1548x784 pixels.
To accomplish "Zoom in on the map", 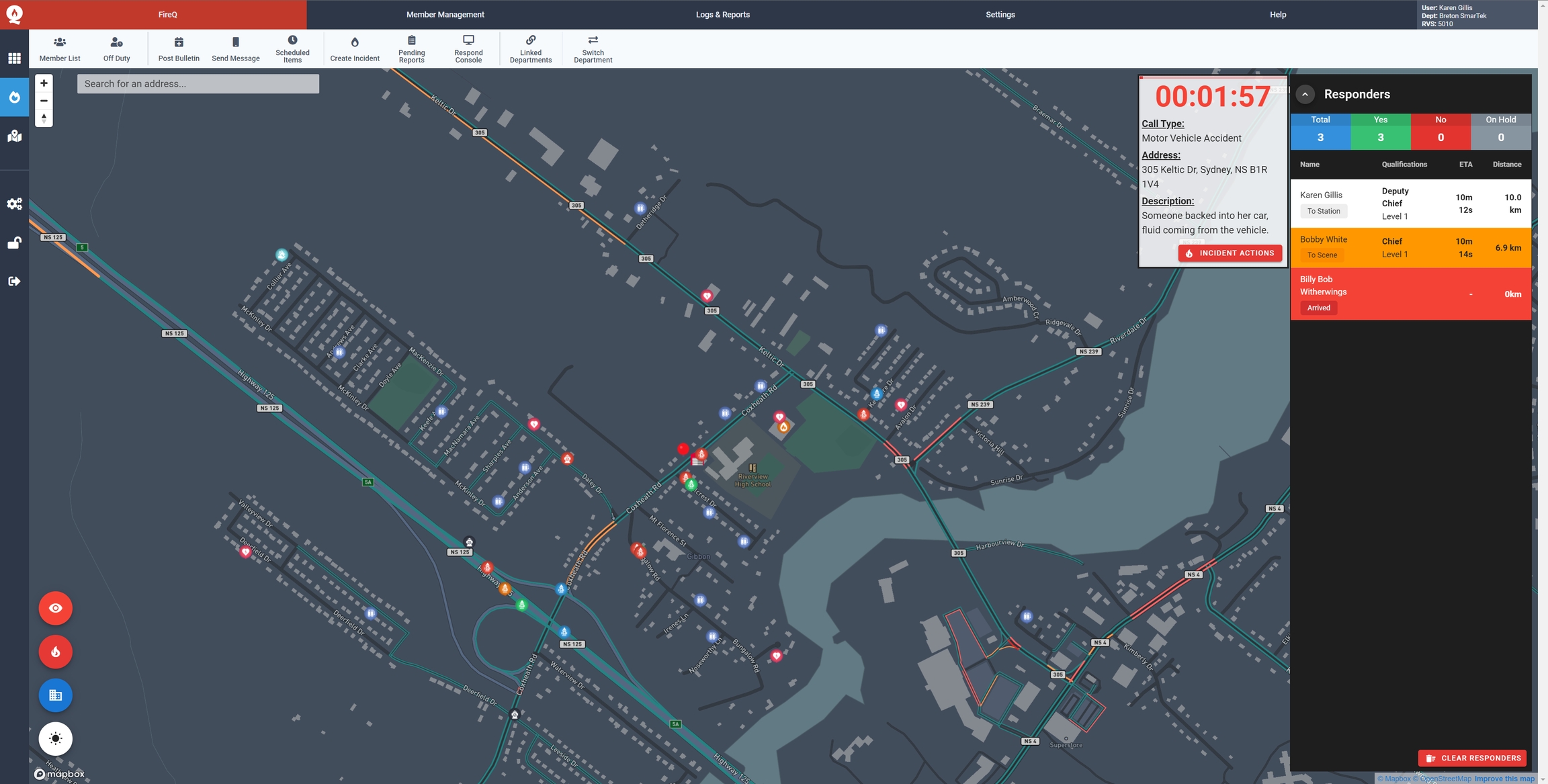I will (x=44, y=83).
